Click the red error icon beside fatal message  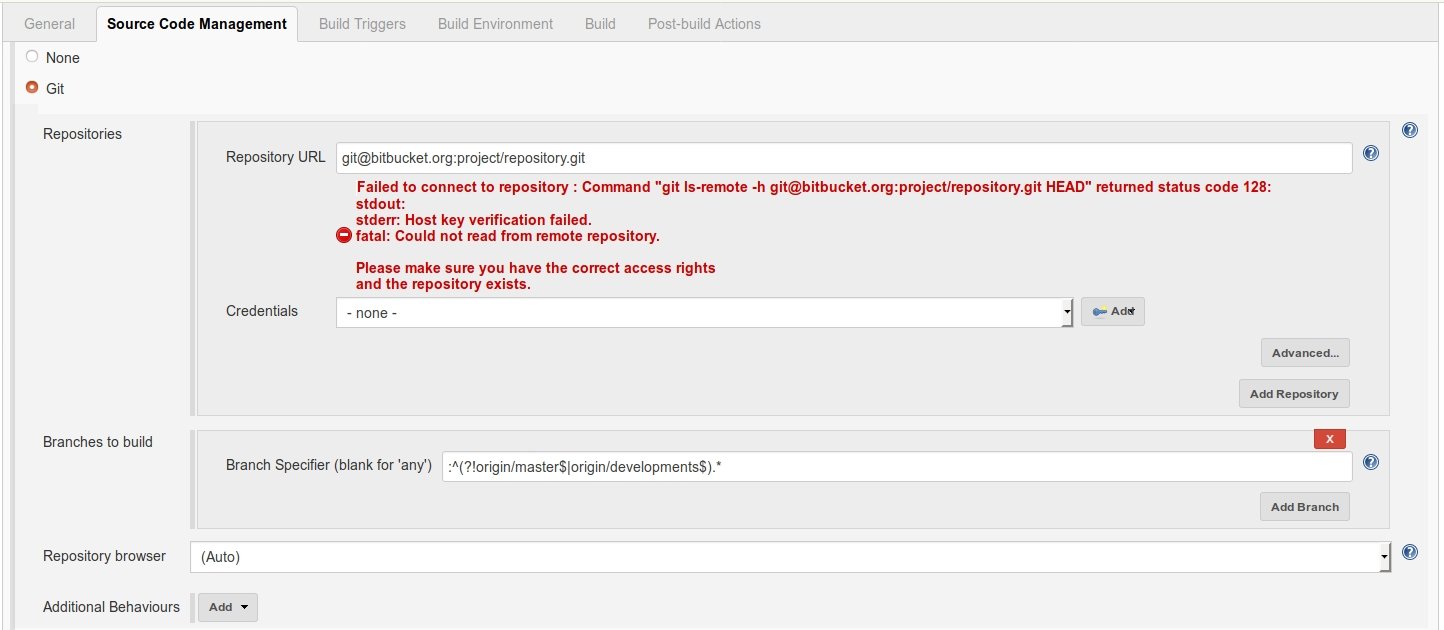tap(344, 236)
